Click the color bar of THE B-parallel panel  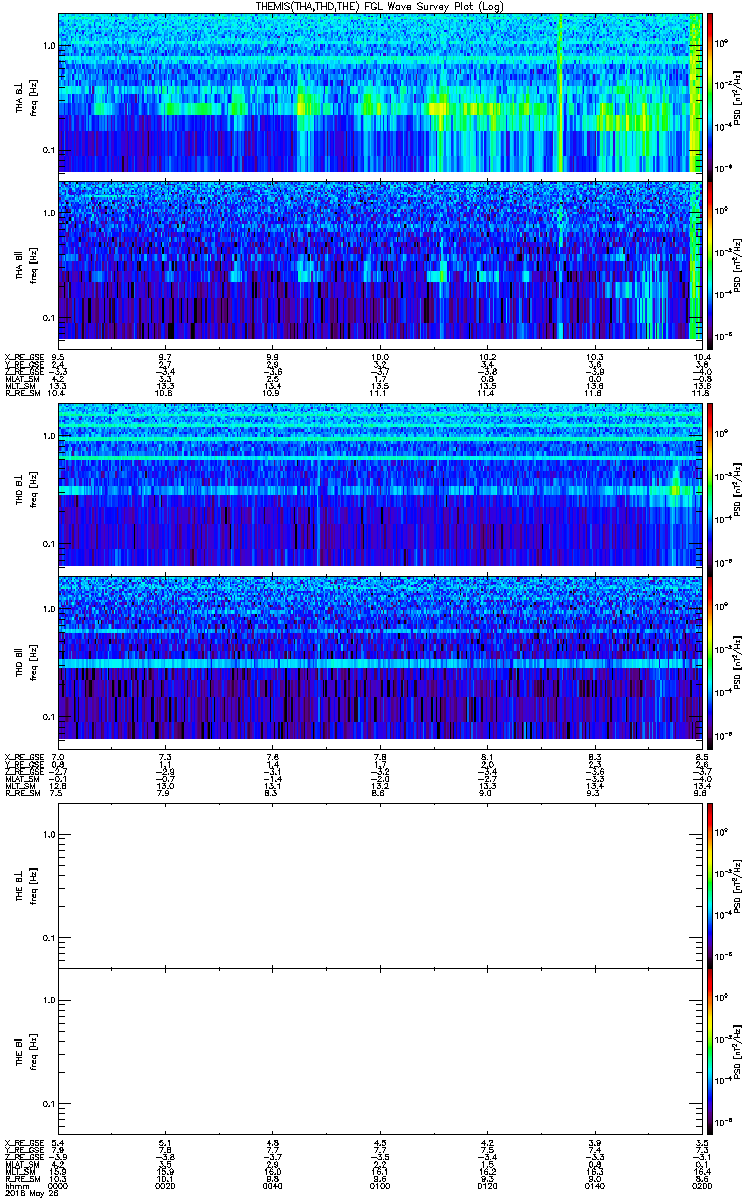click(710, 1049)
